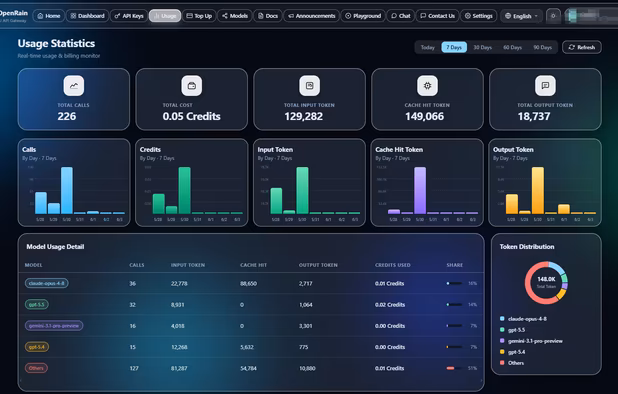Screen dimensions: 618x394
Task: Select the 7 Days time range
Action: [454, 47]
